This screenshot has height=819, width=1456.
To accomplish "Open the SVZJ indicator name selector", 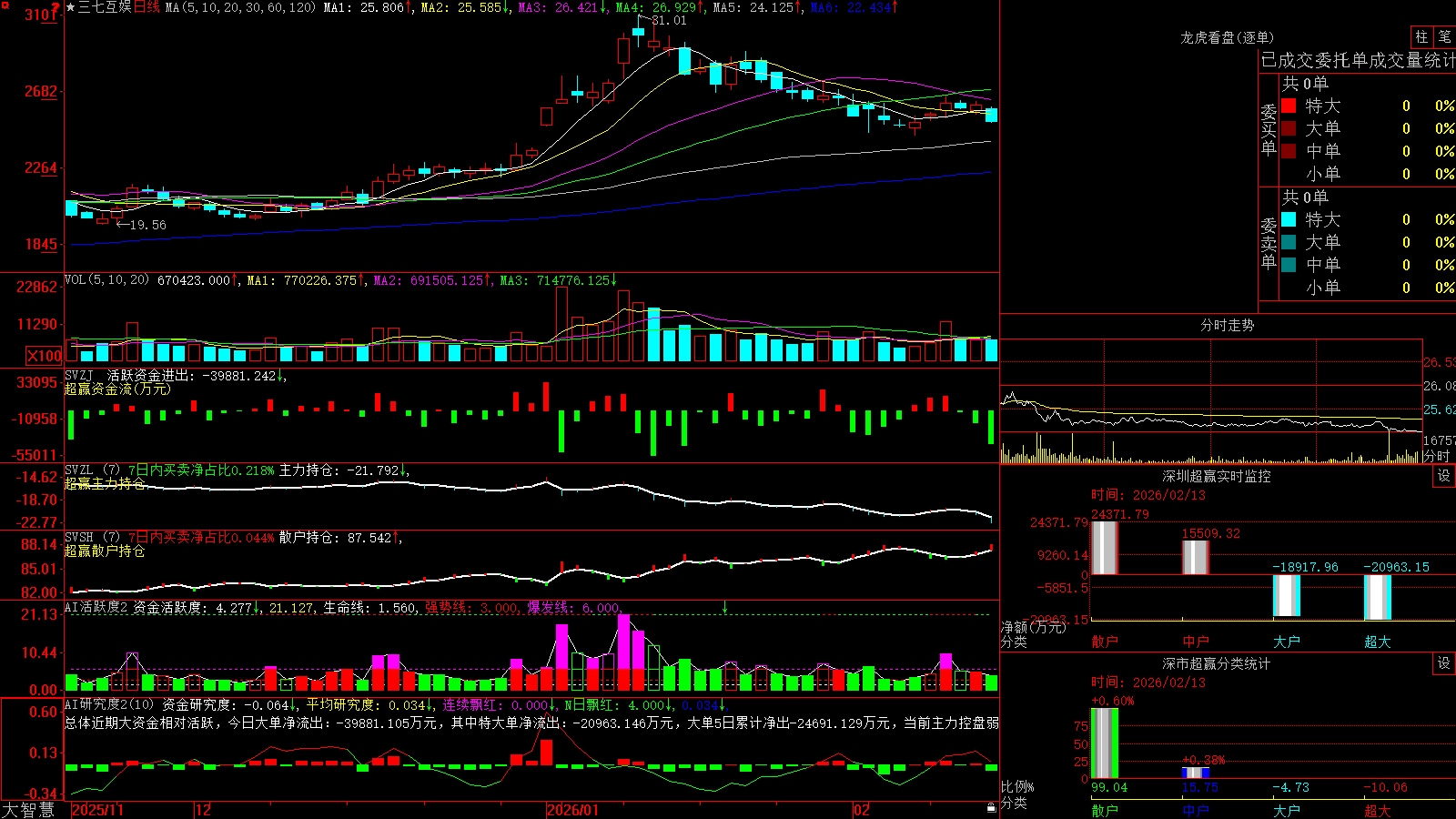I will (x=78, y=375).
